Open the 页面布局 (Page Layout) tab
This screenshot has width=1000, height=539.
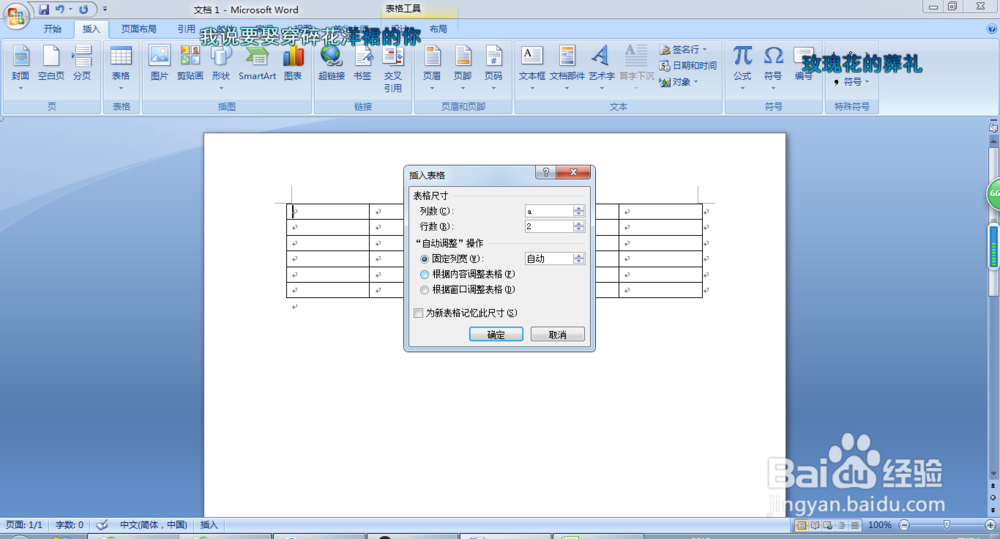coord(139,29)
